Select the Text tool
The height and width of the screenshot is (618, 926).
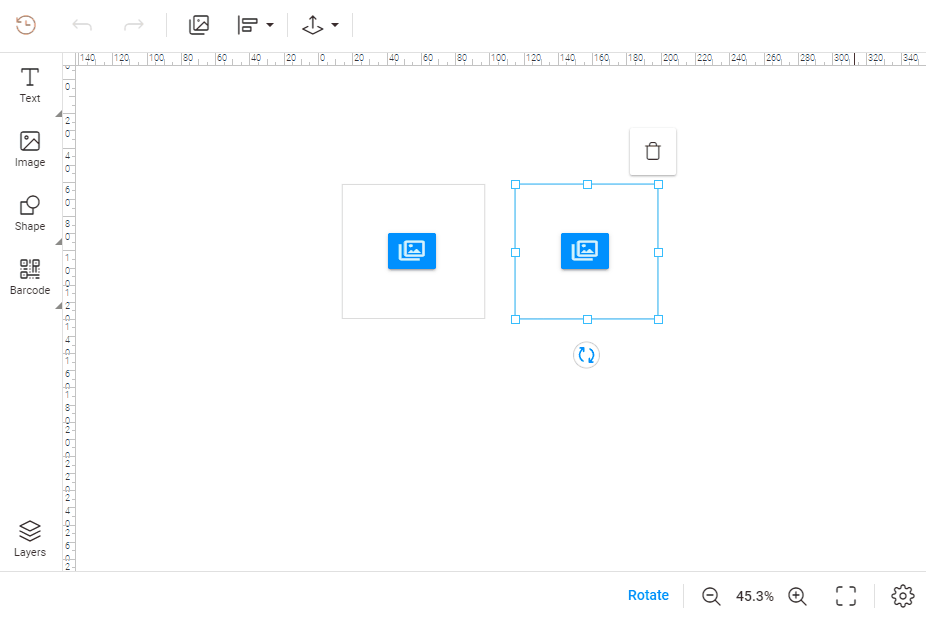pyautogui.click(x=30, y=86)
